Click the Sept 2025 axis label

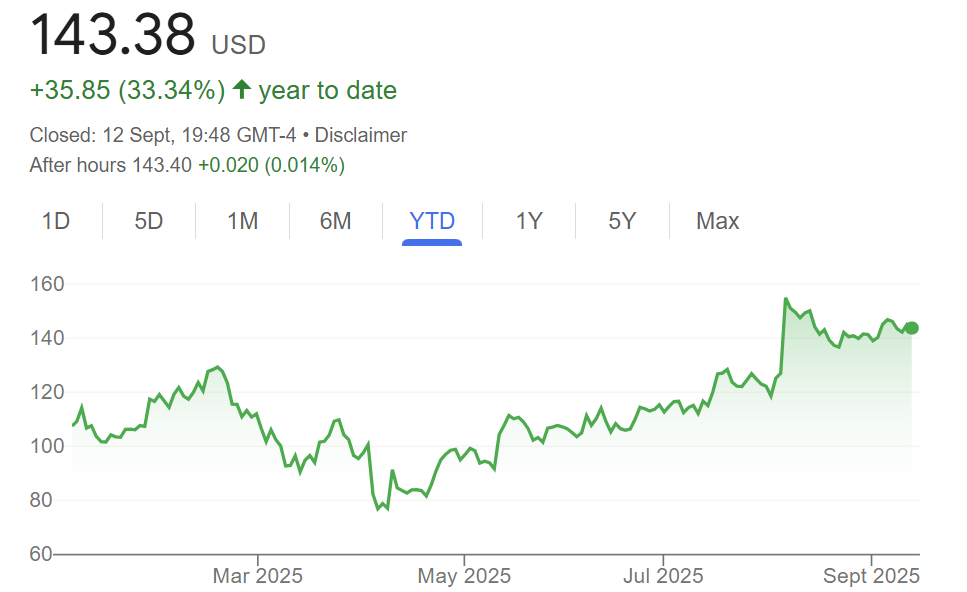871,576
